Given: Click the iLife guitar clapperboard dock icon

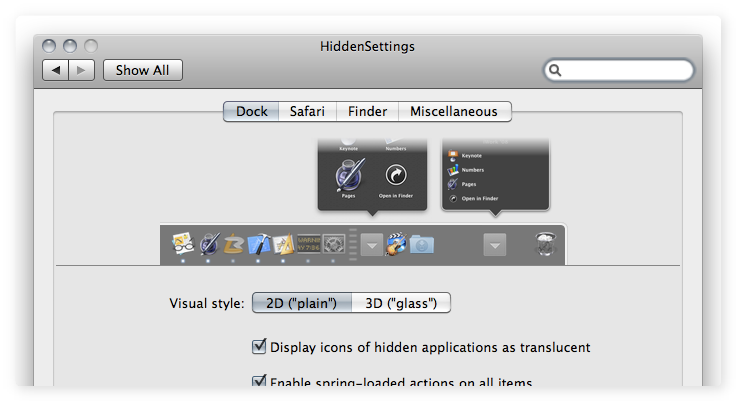Looking at the screenshot, I should pyautogui.click(x=396, y=244).
